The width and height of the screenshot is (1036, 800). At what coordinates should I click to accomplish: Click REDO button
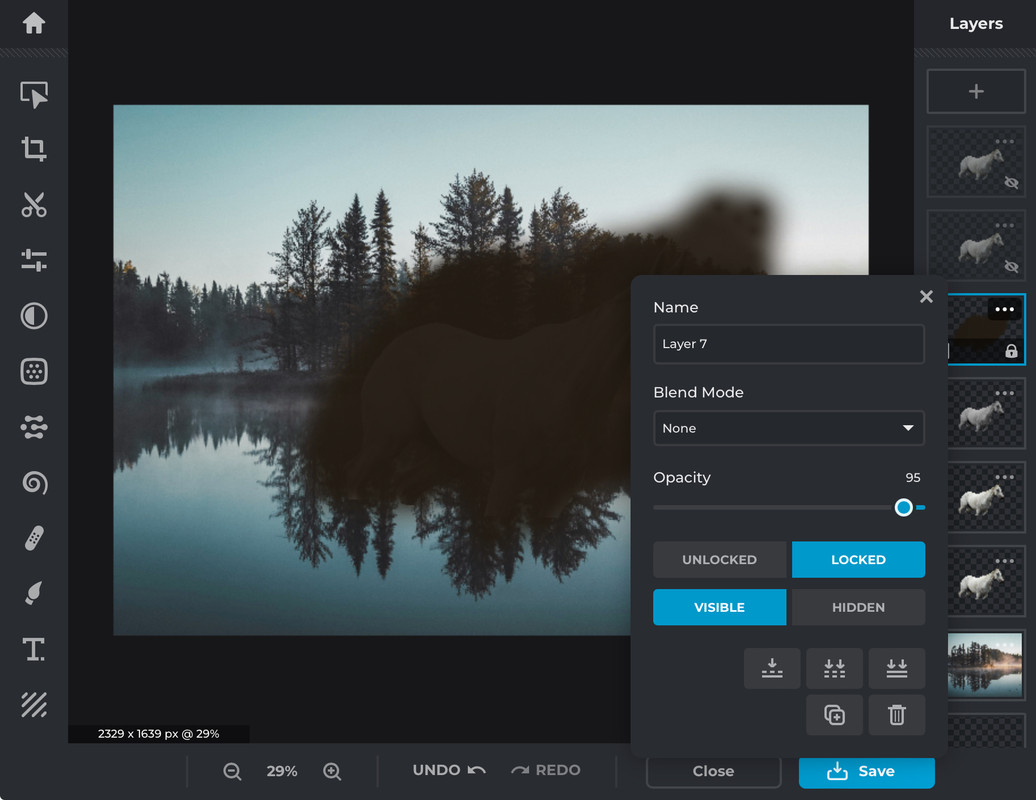click(546, 770)
